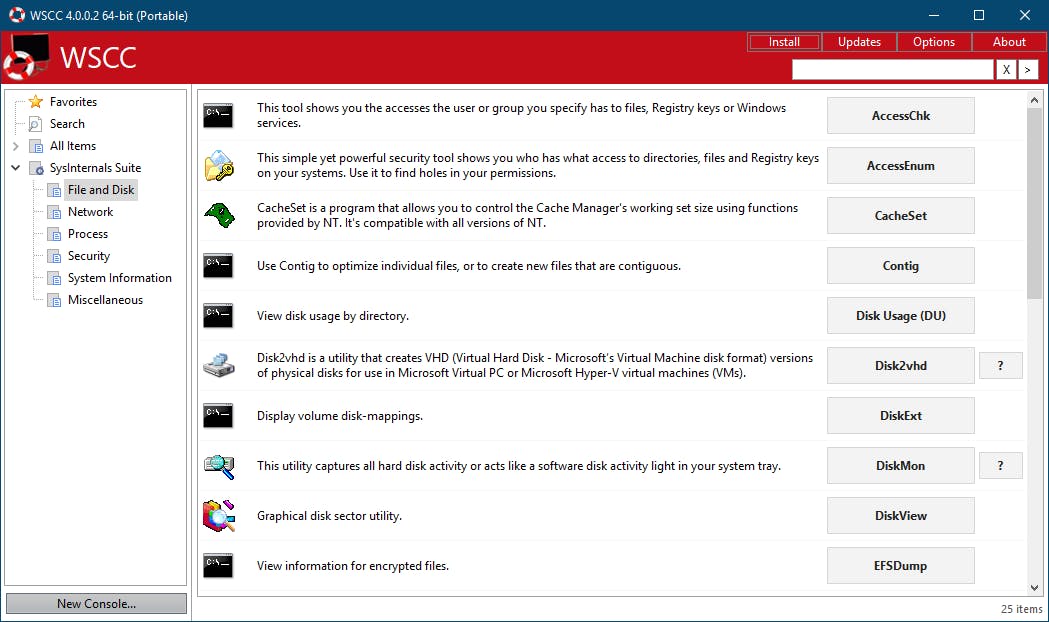Click the EFSDump command prompt icon
The height and width of the screenshot is (622, 1049).
click(x=218, y=566)
